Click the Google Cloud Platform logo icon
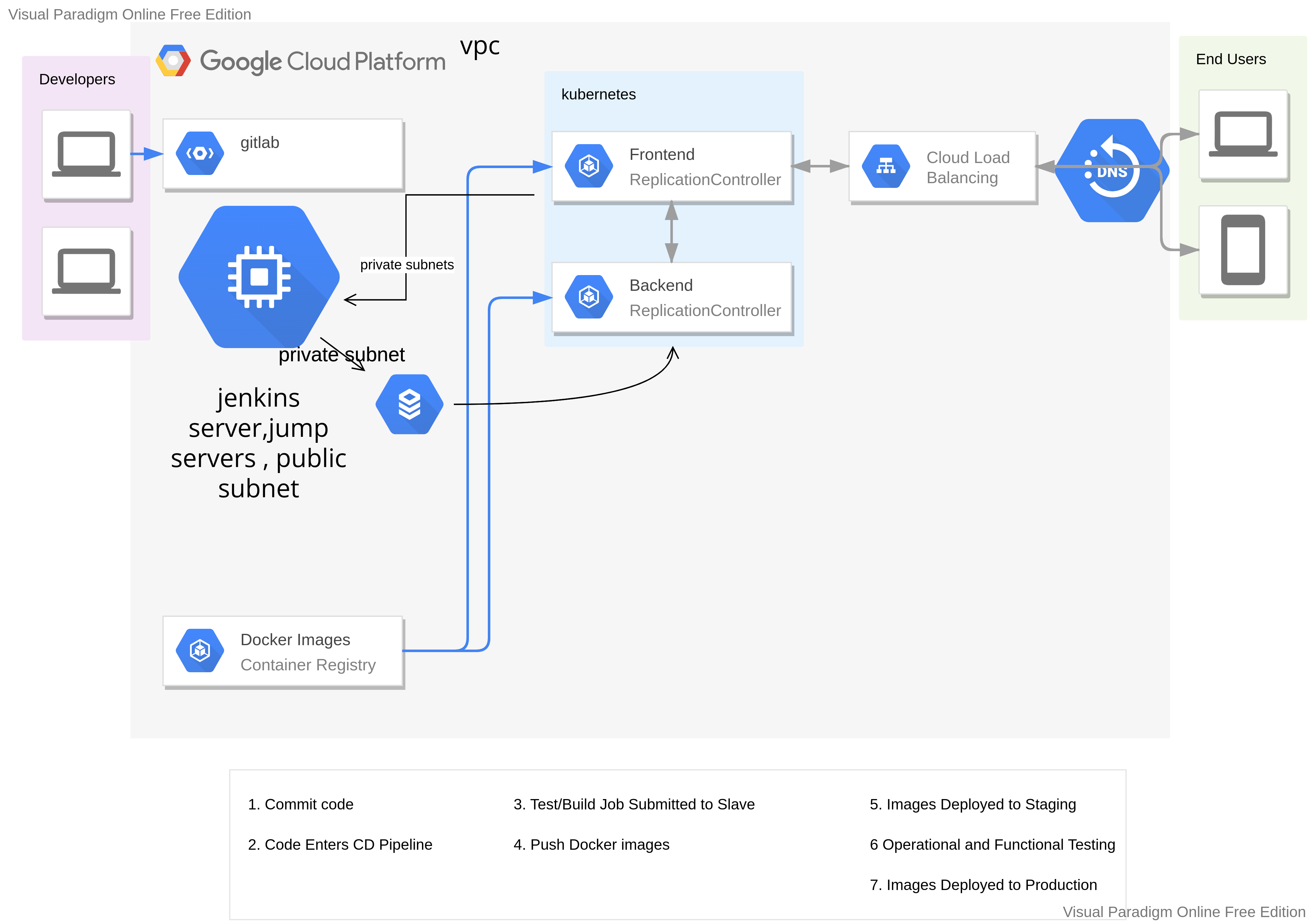This screenshot has height=924, width=1313. tap(173, 61)
